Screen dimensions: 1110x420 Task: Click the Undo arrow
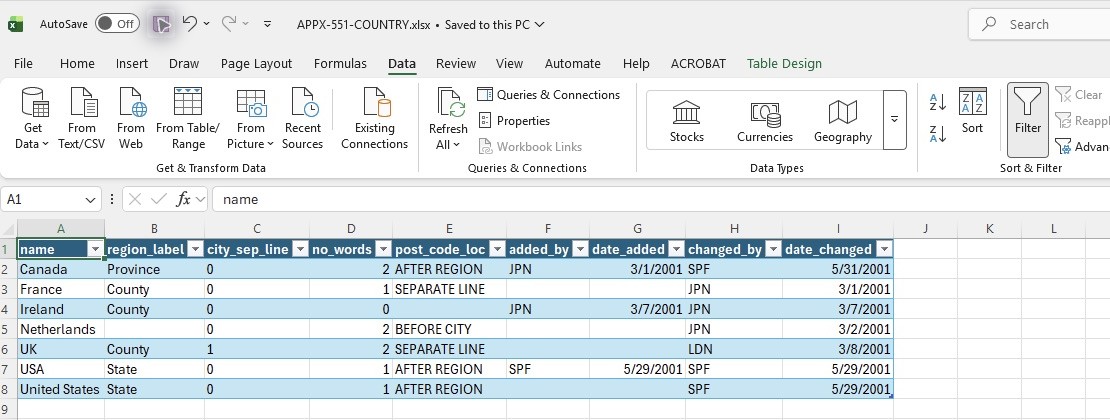click(189, 23)
